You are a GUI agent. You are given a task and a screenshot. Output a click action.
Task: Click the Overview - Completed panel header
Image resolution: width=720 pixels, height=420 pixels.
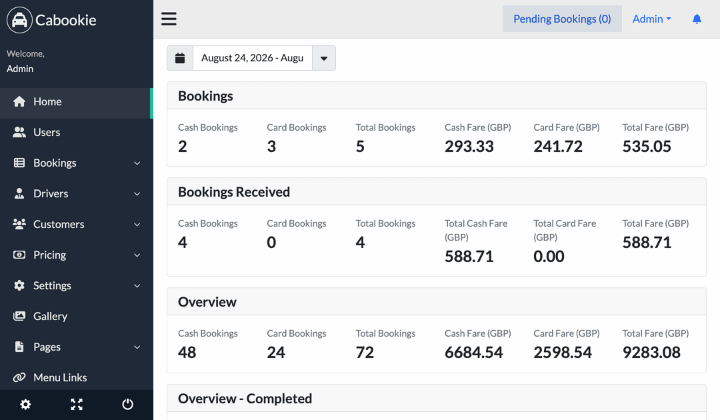coord(437,398)
